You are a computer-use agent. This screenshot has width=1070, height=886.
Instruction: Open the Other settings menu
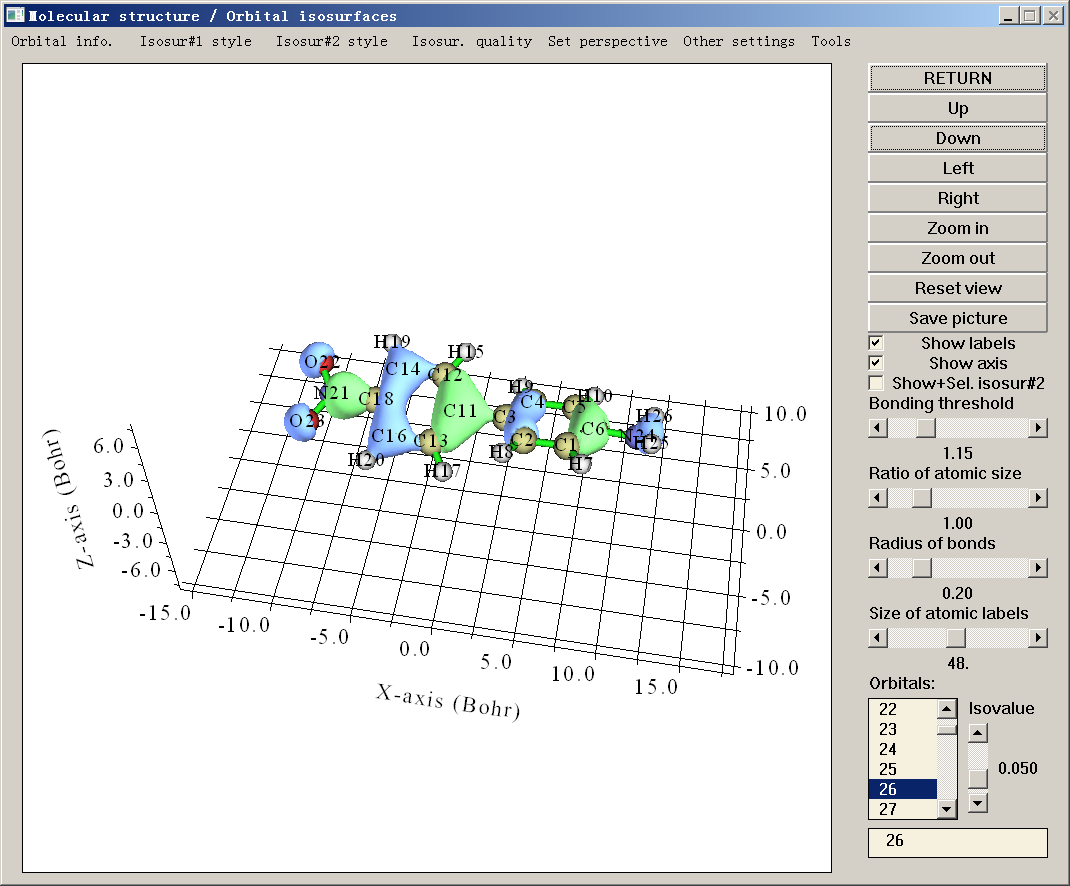coord(739,41)
